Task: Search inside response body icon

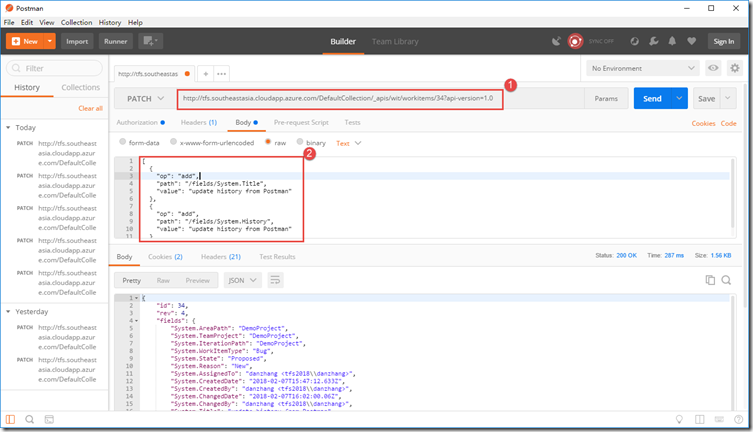Action: (726, 280)
